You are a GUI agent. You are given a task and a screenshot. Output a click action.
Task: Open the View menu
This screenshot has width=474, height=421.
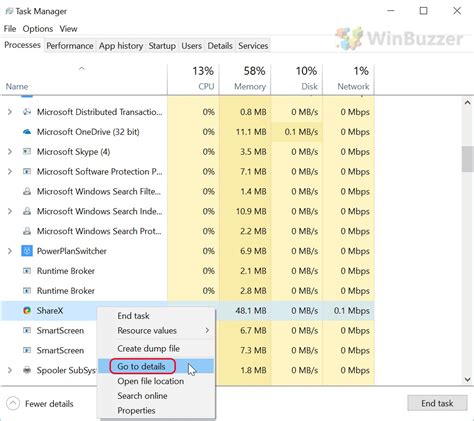(68, 29)
